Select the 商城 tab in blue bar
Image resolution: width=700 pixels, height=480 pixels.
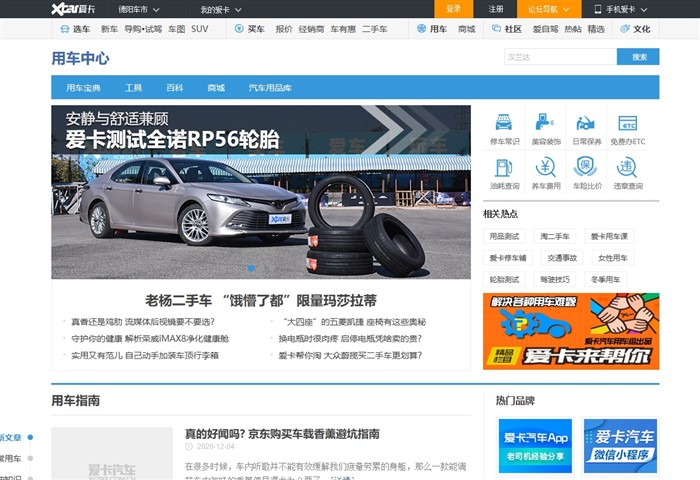click(216, 88)
